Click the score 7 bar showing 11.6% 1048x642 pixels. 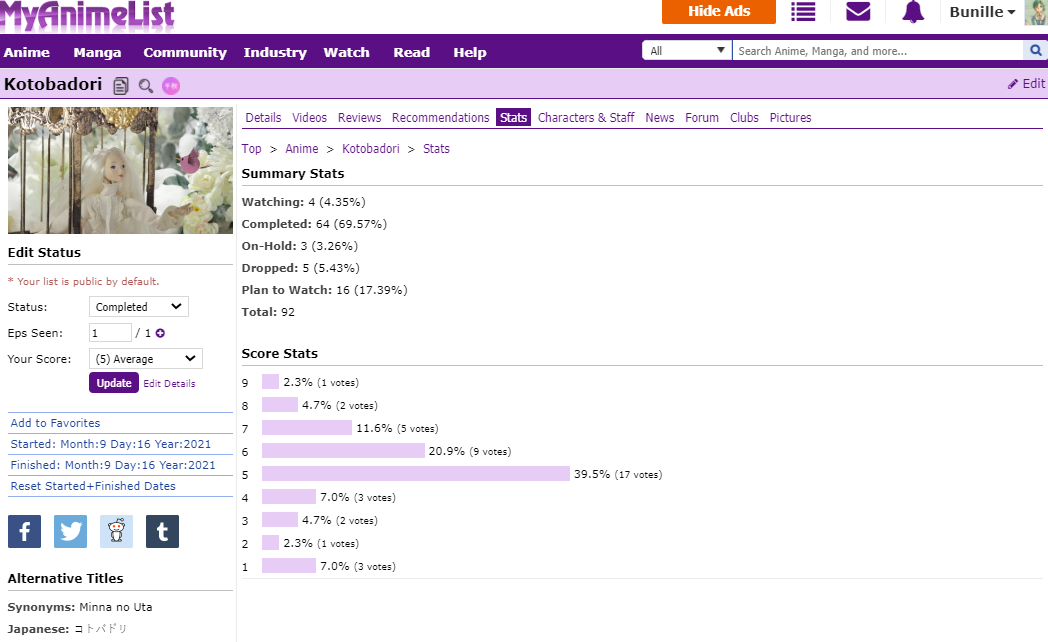point(307,428)
